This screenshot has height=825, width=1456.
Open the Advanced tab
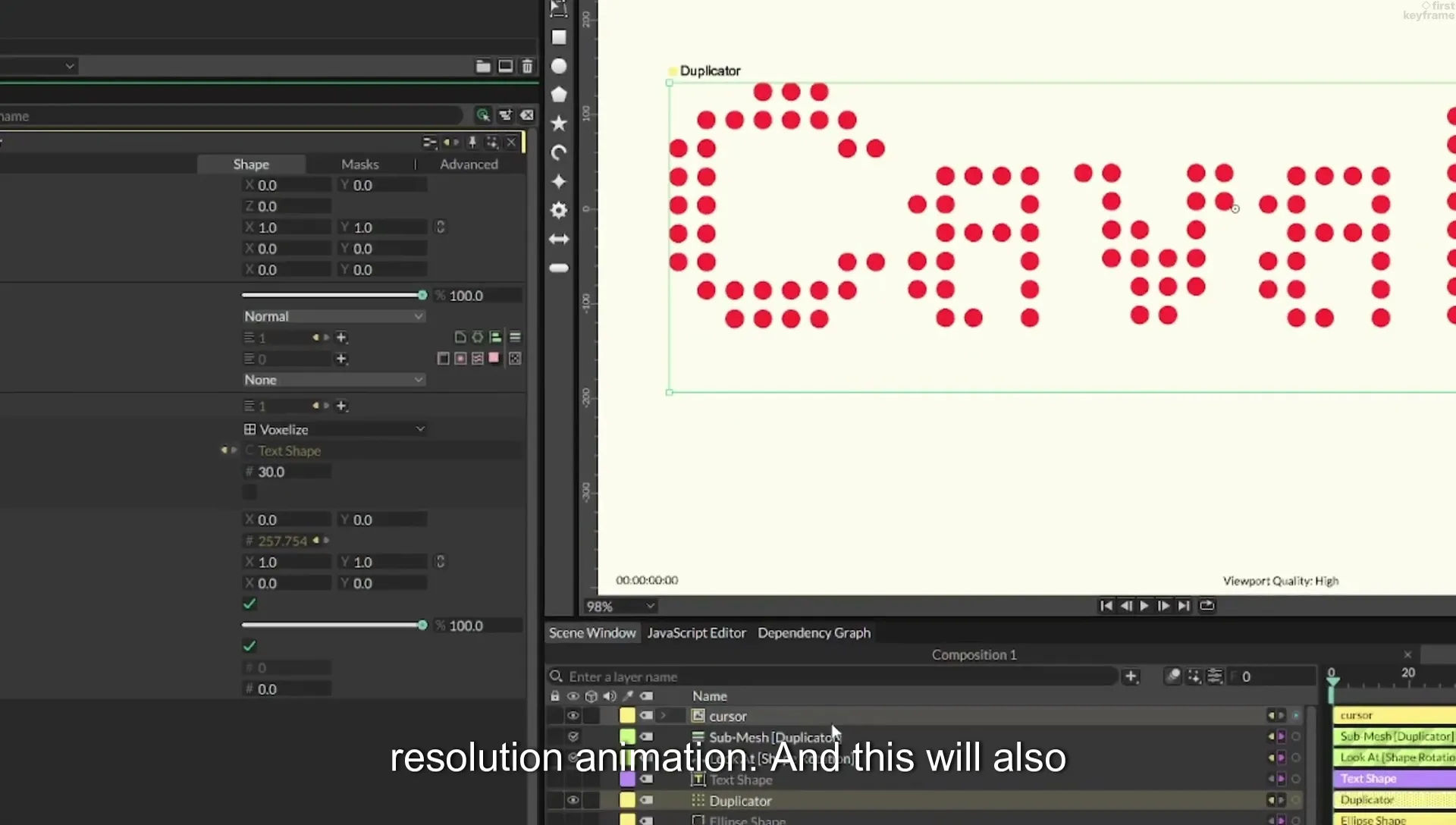pyautogui.click(x=469, y=165)
